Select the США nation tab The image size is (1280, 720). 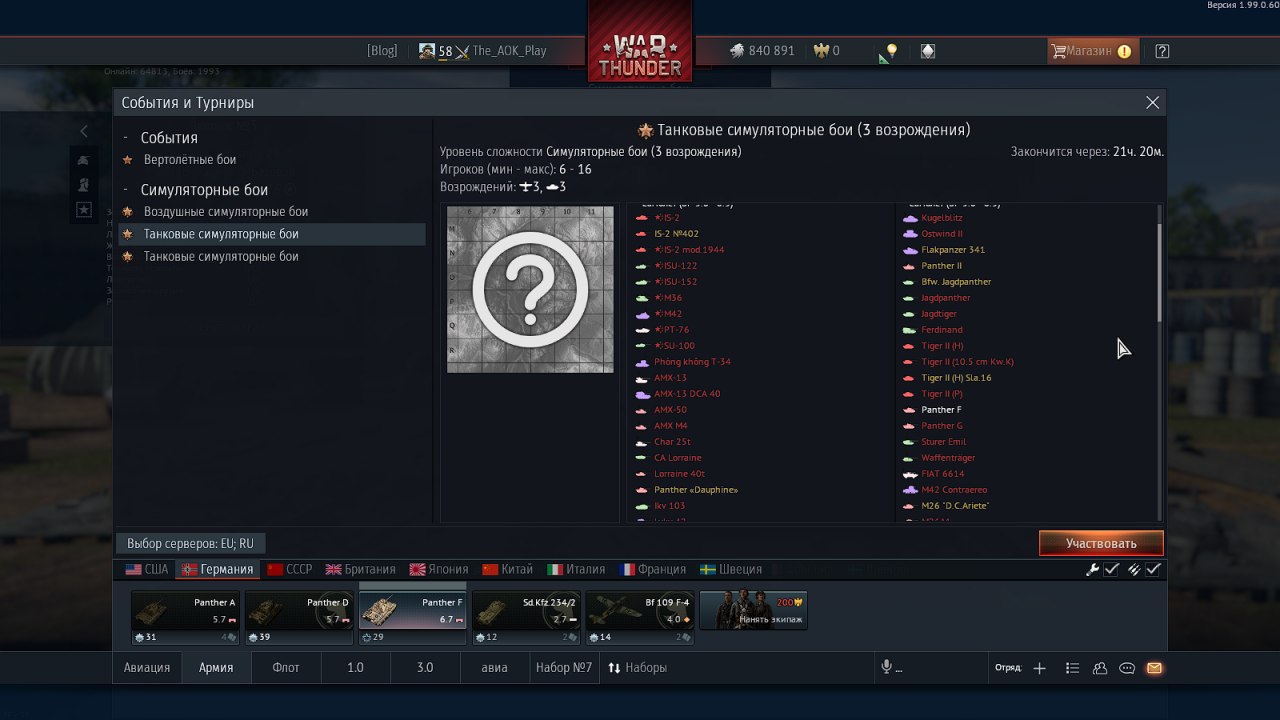click(x=147, y=570)
